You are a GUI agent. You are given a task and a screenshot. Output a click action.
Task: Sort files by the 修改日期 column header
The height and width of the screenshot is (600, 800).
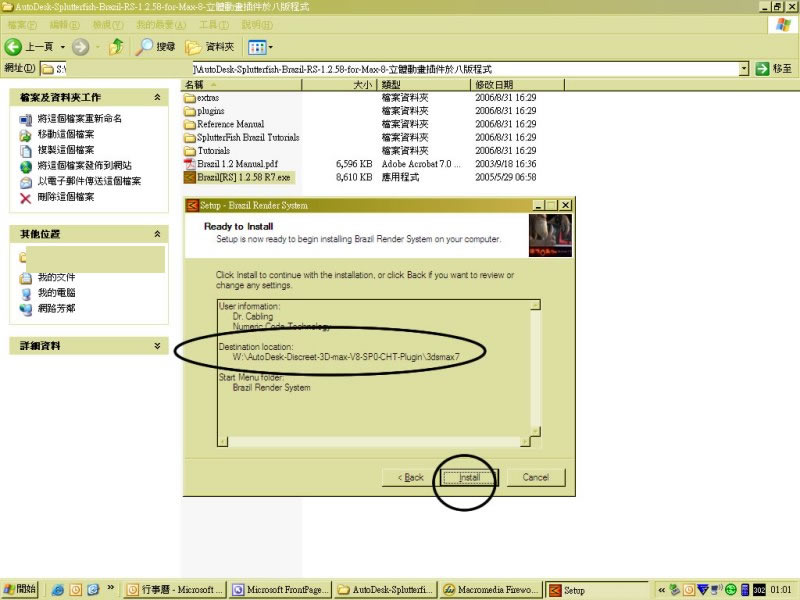coord(517,85)
